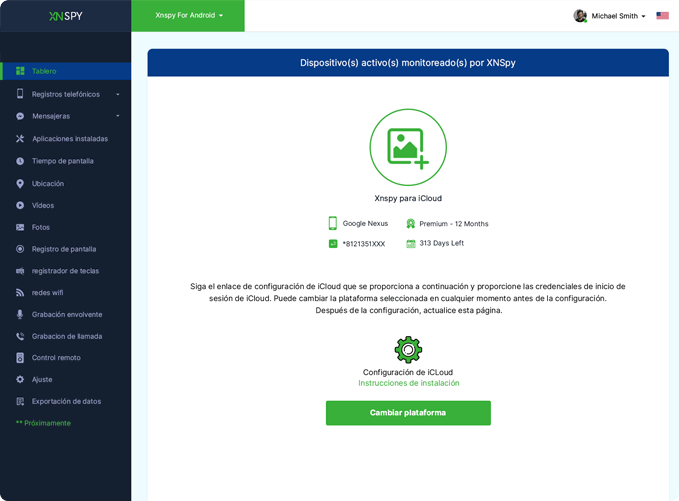Click the redes wifi sidebar icon
Viewport: 679px width, 501px height.
(x=20, y=292)
